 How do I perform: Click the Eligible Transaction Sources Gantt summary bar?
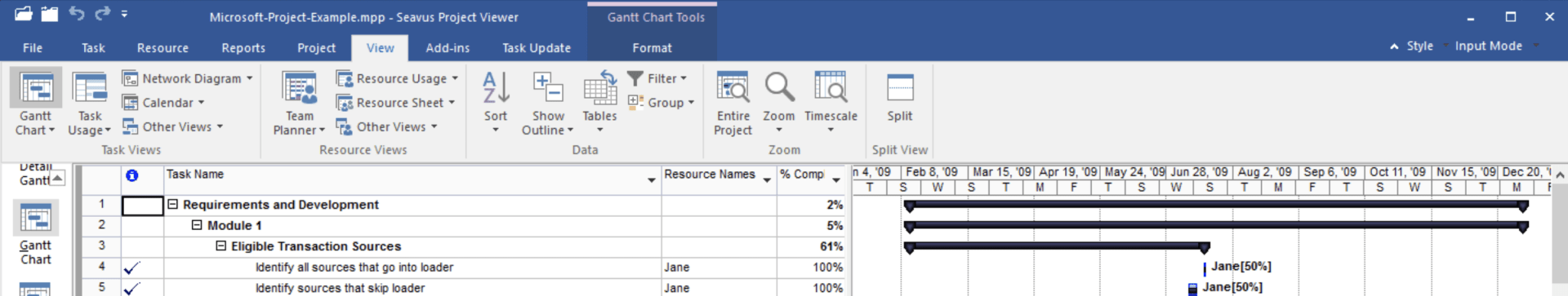point(1057,246)
